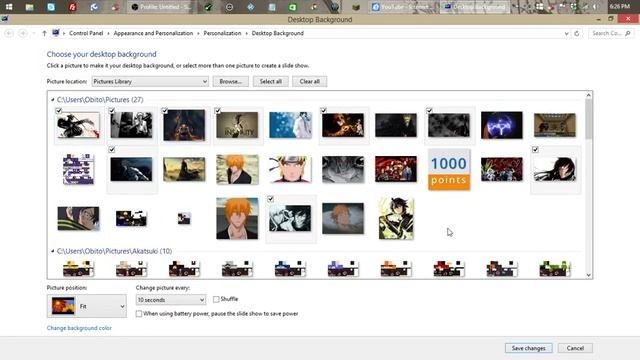Click the Clear all button

[x=309, y=82]
